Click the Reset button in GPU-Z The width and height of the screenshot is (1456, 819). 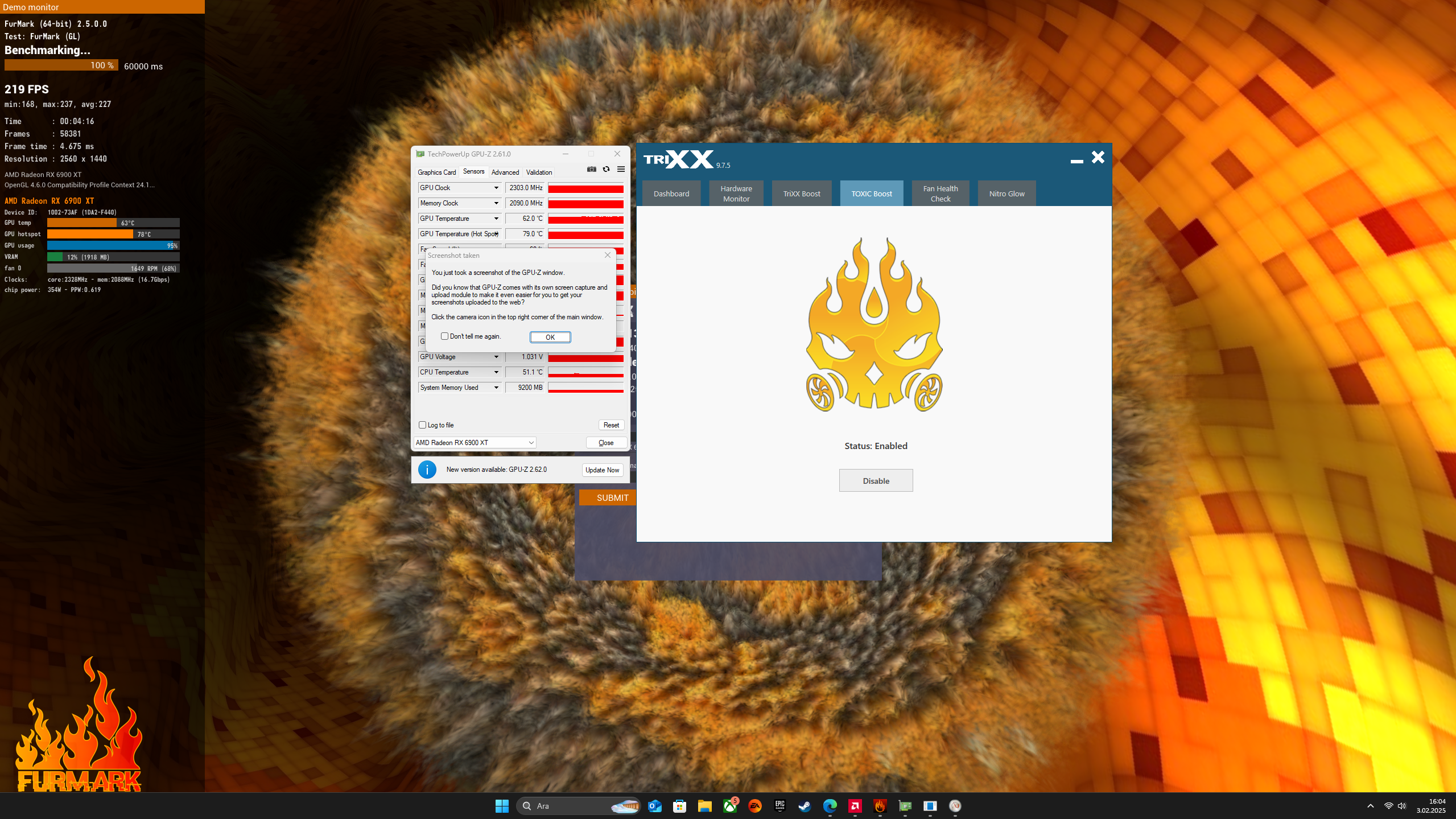click(x=611, y=425)
